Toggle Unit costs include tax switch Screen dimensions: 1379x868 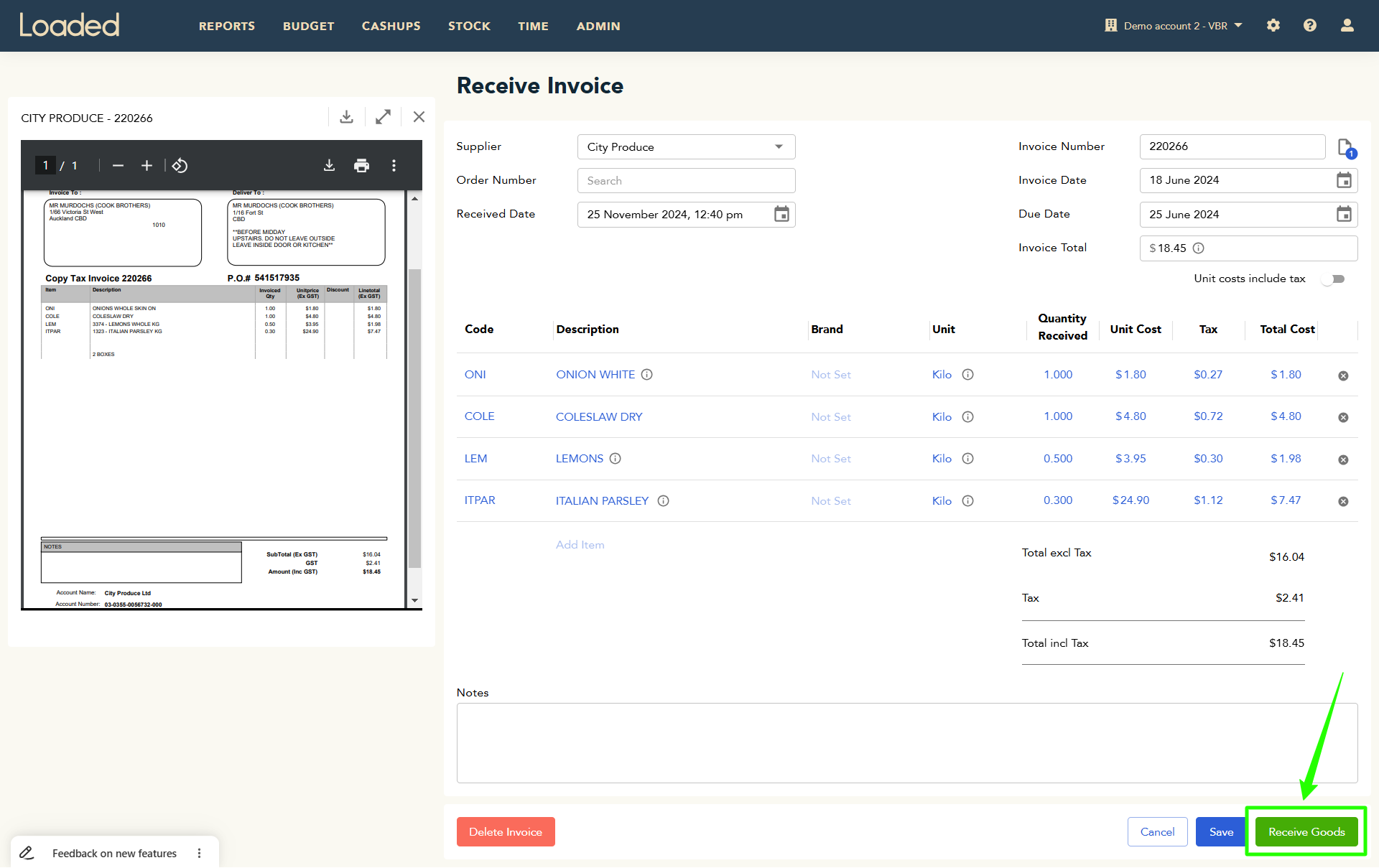click(x=1334, y=279)
